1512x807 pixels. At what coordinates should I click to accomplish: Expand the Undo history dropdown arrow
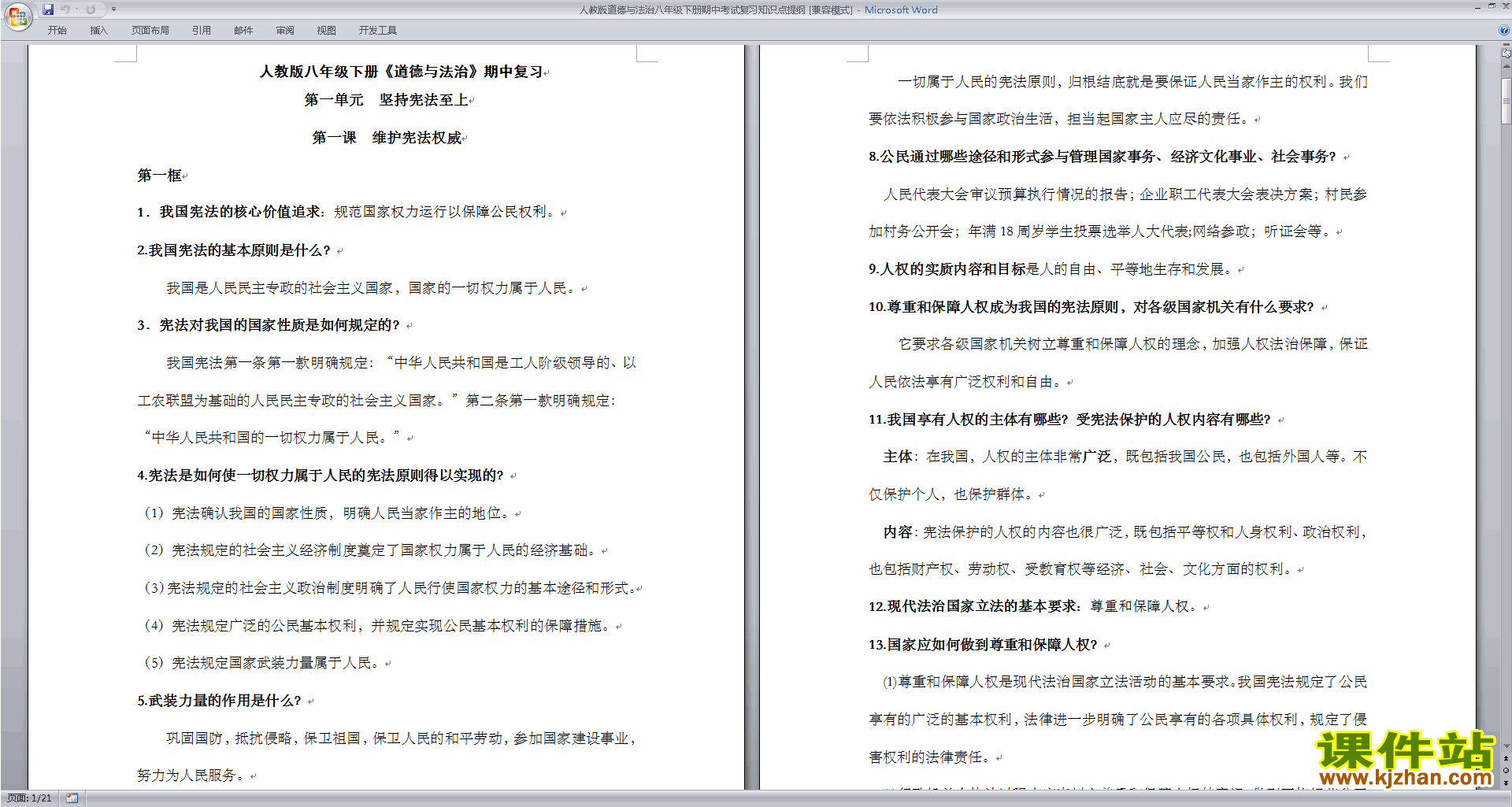tap(76, 9)
